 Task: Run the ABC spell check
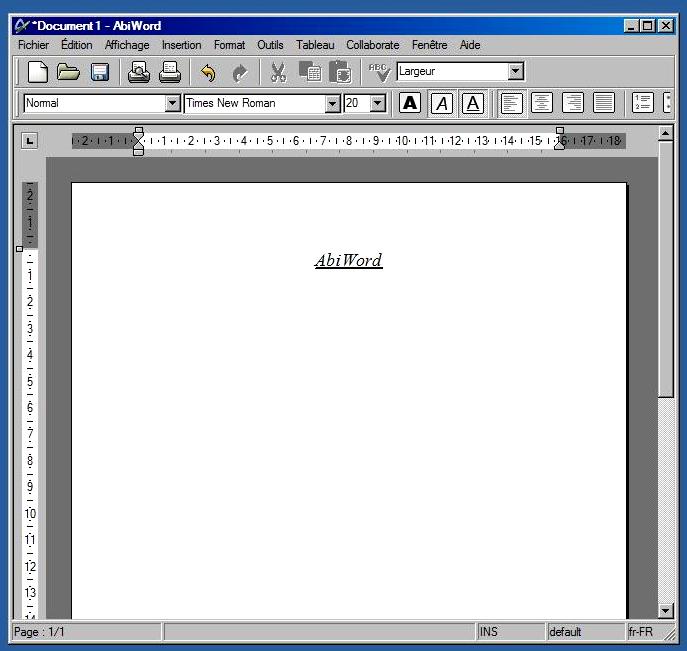[x=379, y=72]
